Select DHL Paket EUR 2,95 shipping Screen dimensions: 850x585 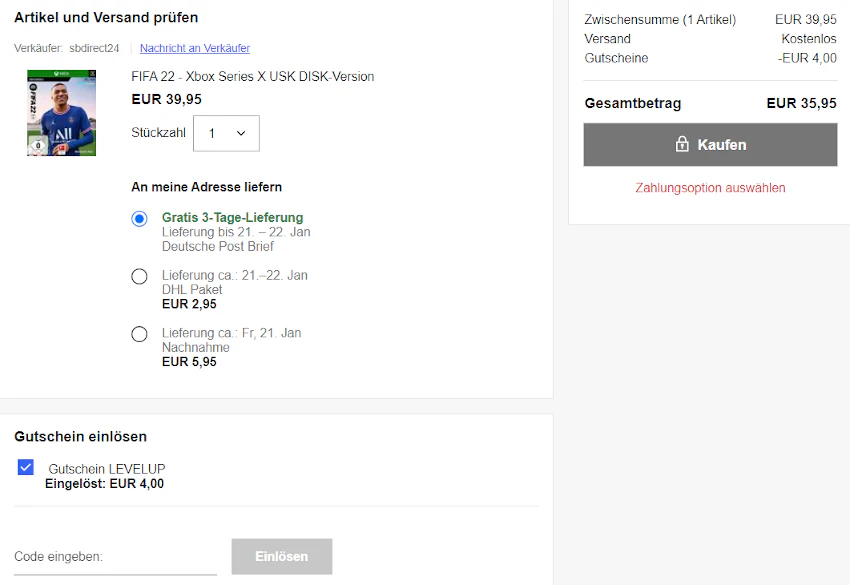[139, 277]
